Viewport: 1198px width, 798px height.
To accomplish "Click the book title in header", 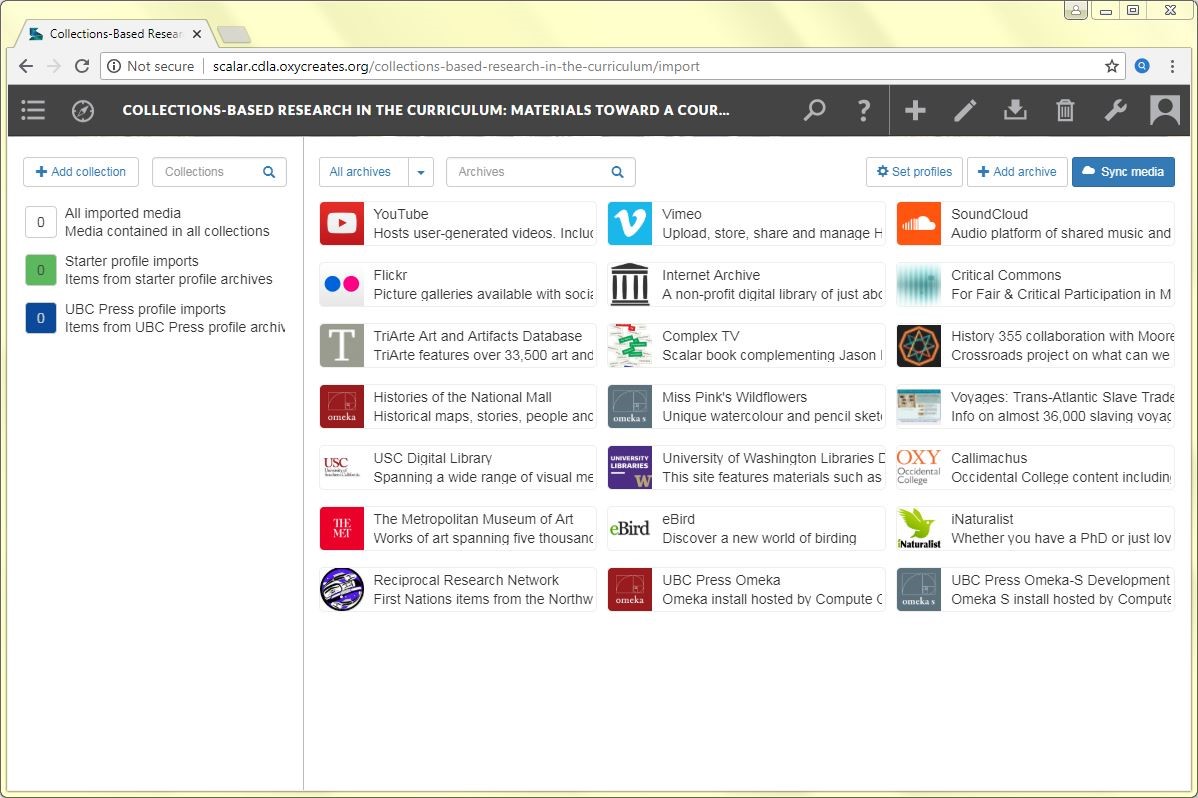I will coord(426,110).
